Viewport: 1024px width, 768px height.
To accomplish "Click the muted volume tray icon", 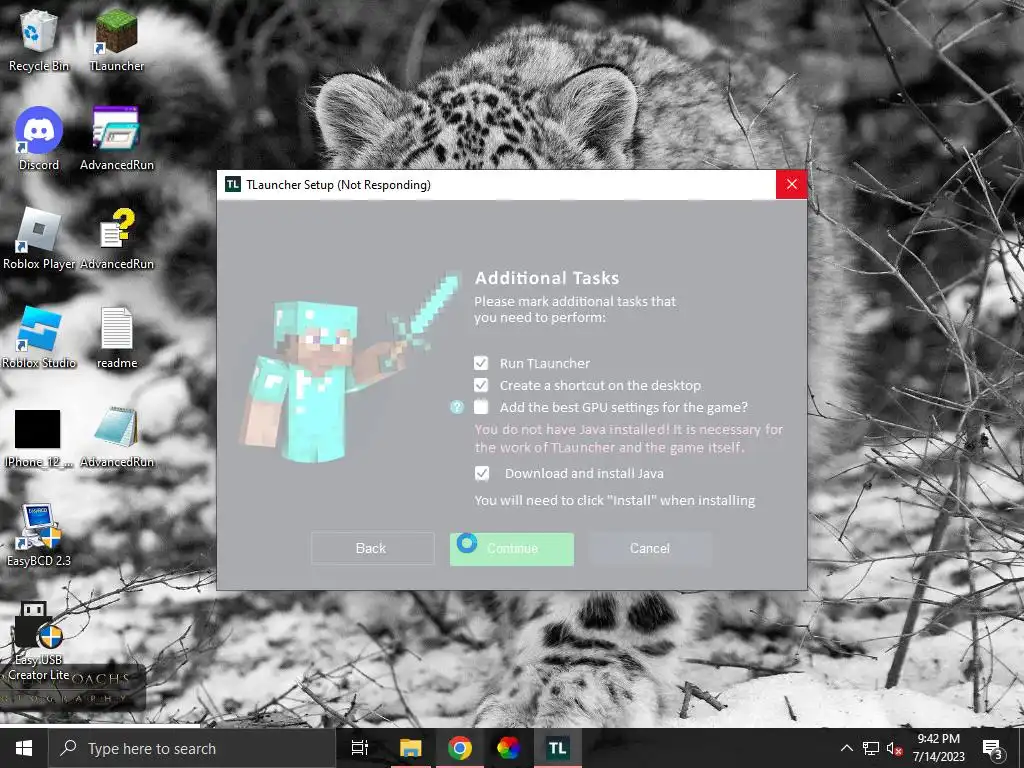I will pyautogui.click(x=894, y=748).
